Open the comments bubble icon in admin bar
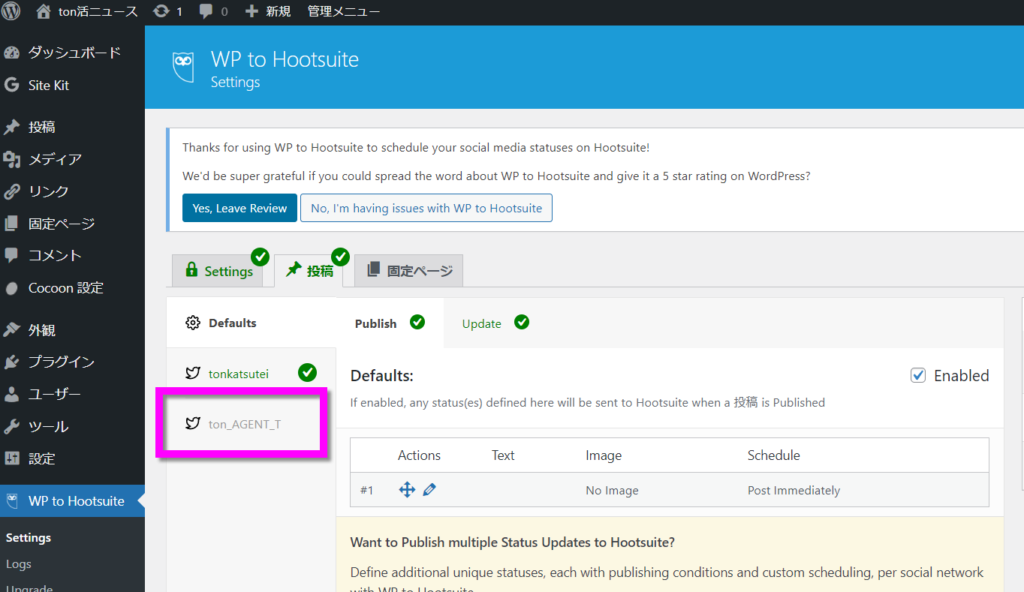The image size is (1024, 592). 206,11
